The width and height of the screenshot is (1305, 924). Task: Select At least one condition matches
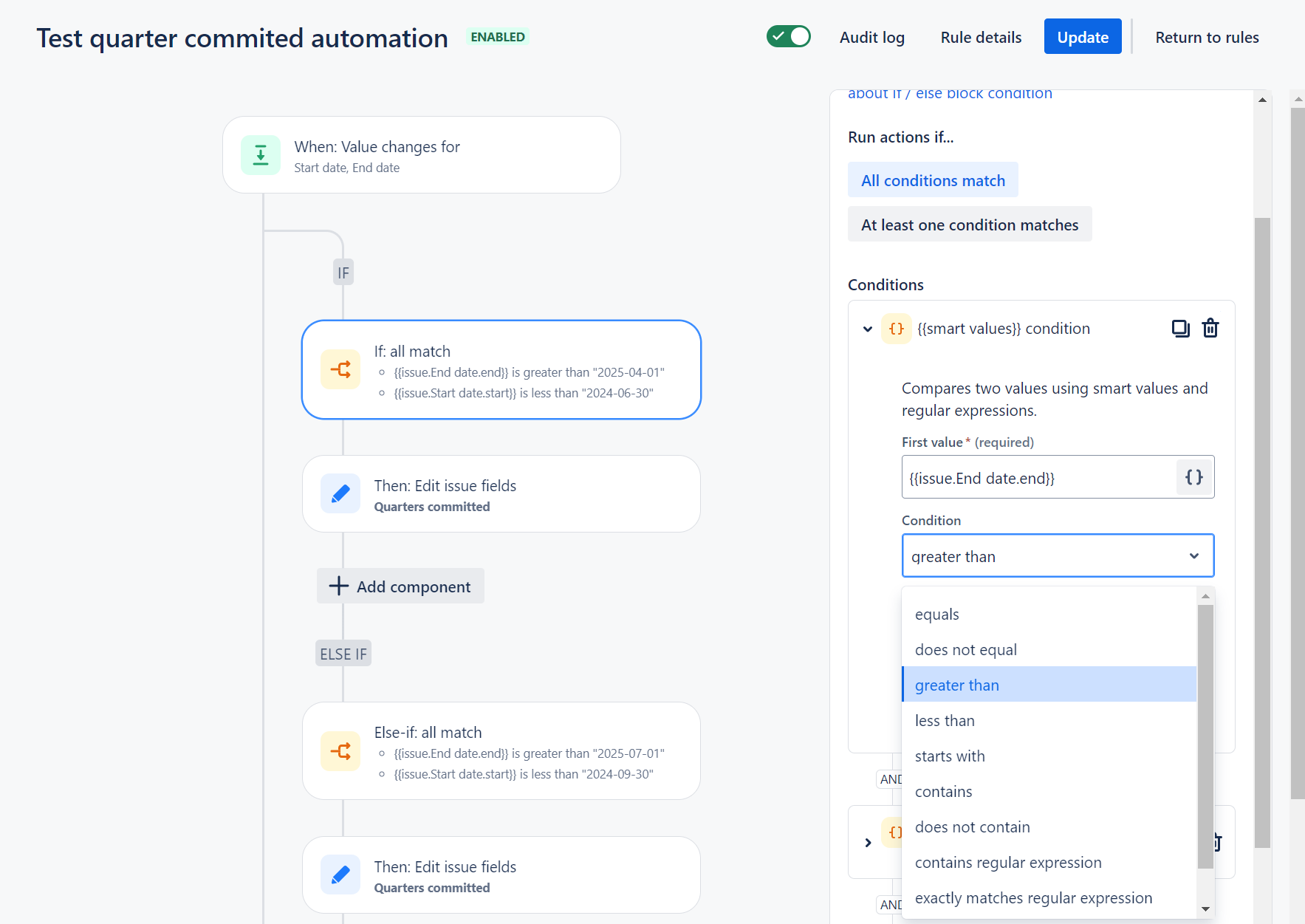tap(970, 224)
